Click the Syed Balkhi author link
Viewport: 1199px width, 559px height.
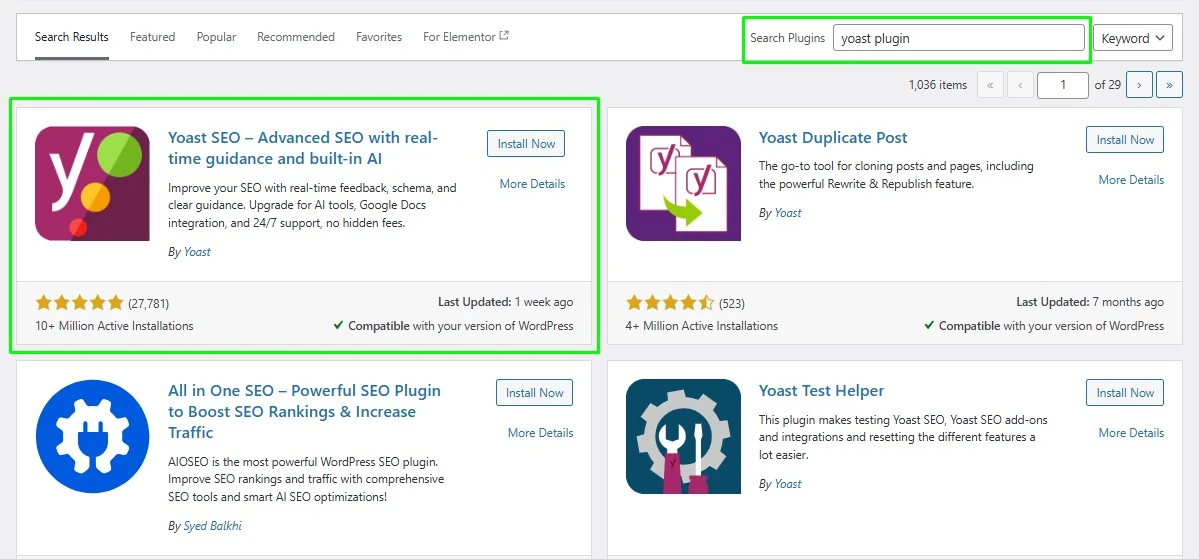coord(213,526)
